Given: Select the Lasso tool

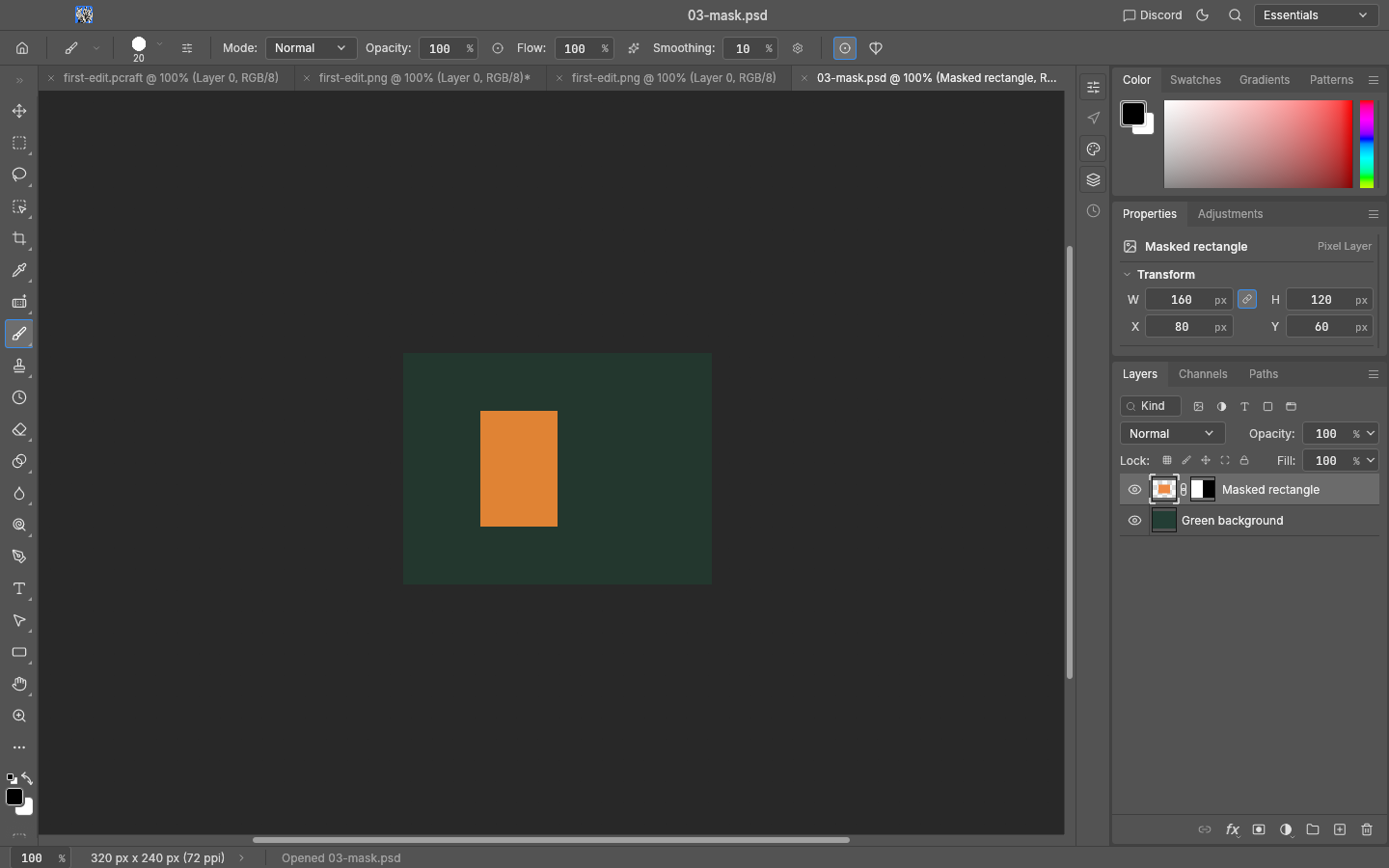Looking at the screenshot, I should [19, 175].
